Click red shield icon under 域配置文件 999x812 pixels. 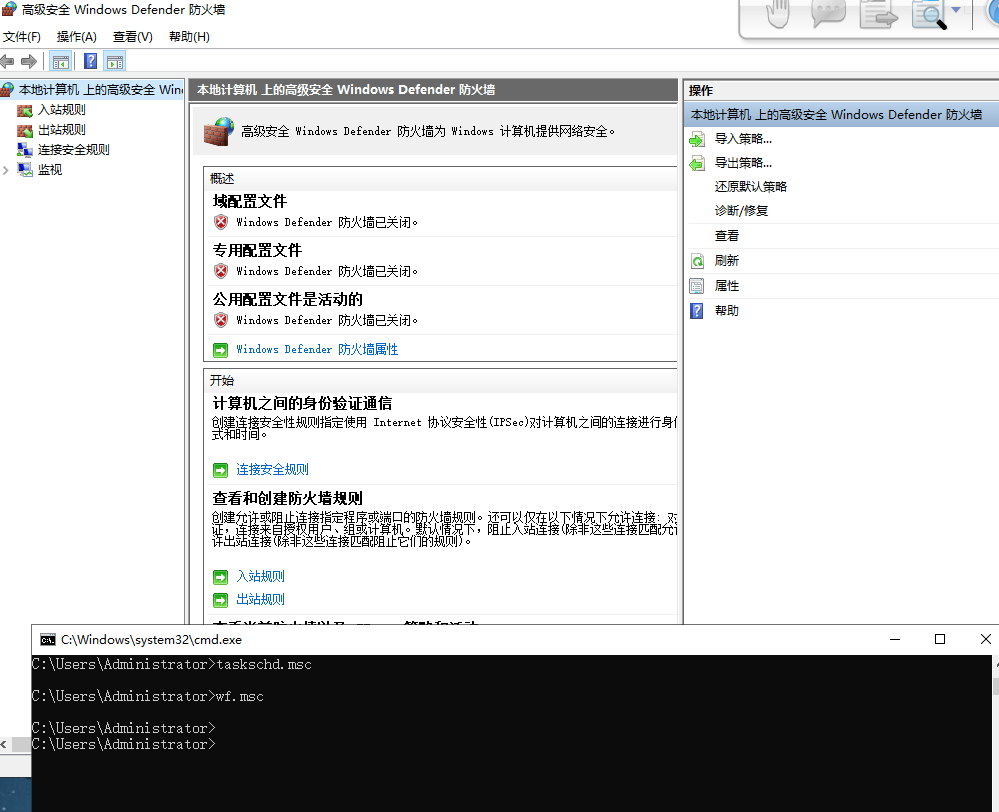tap(221, 222)
